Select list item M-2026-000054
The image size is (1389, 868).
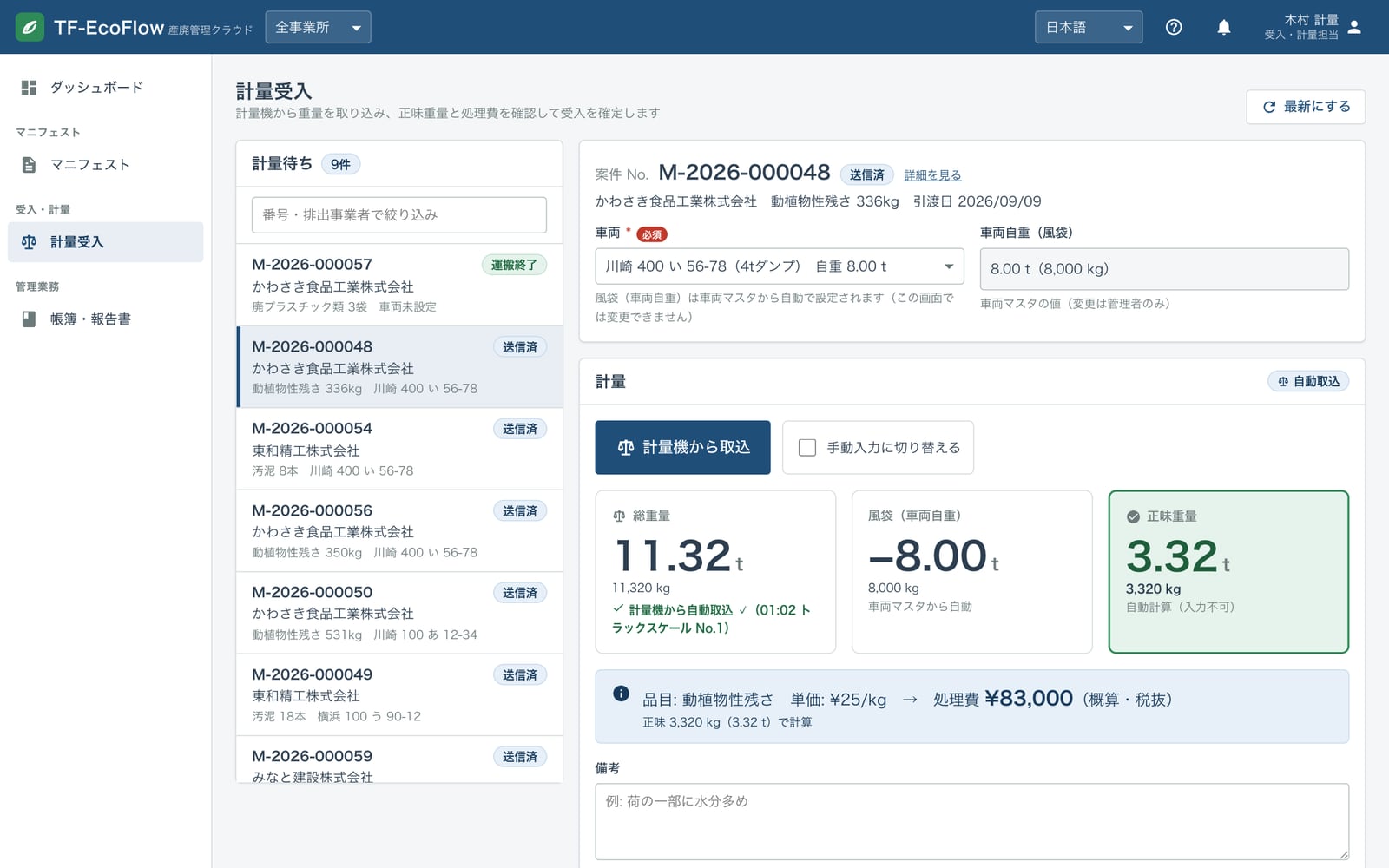tap(399, 449)
